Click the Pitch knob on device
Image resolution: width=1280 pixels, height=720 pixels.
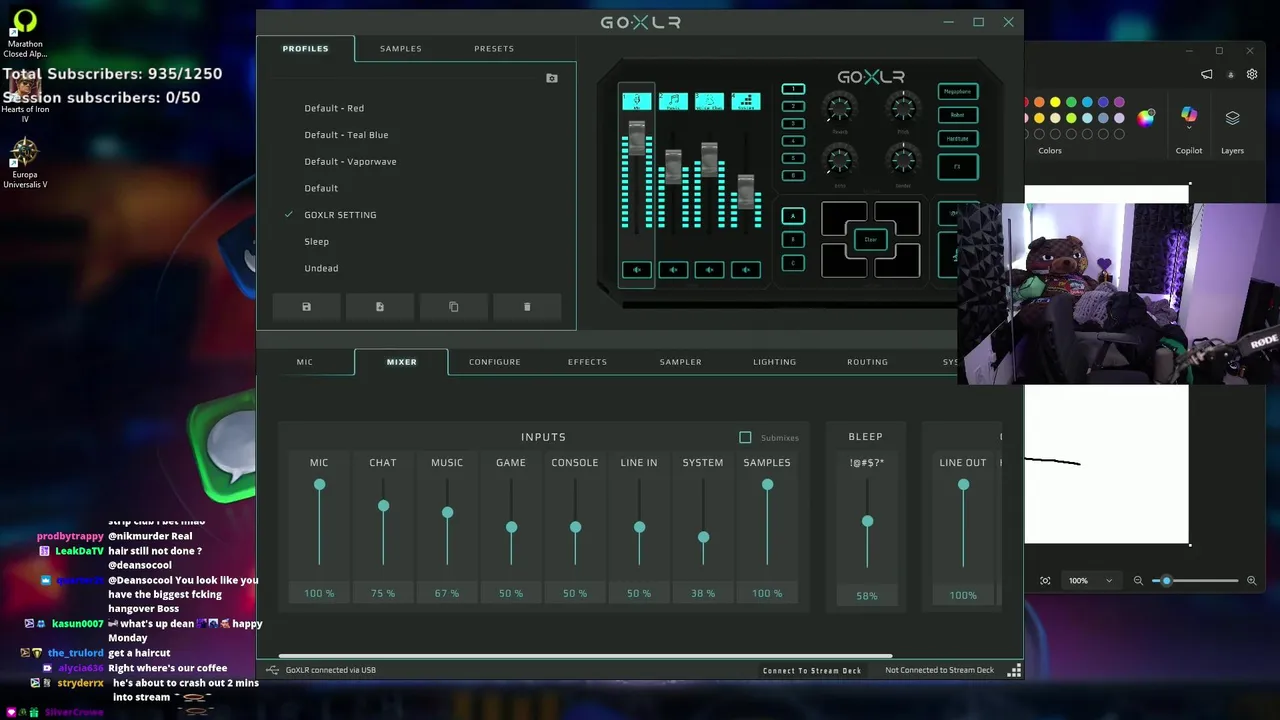(x=903, y=107)
